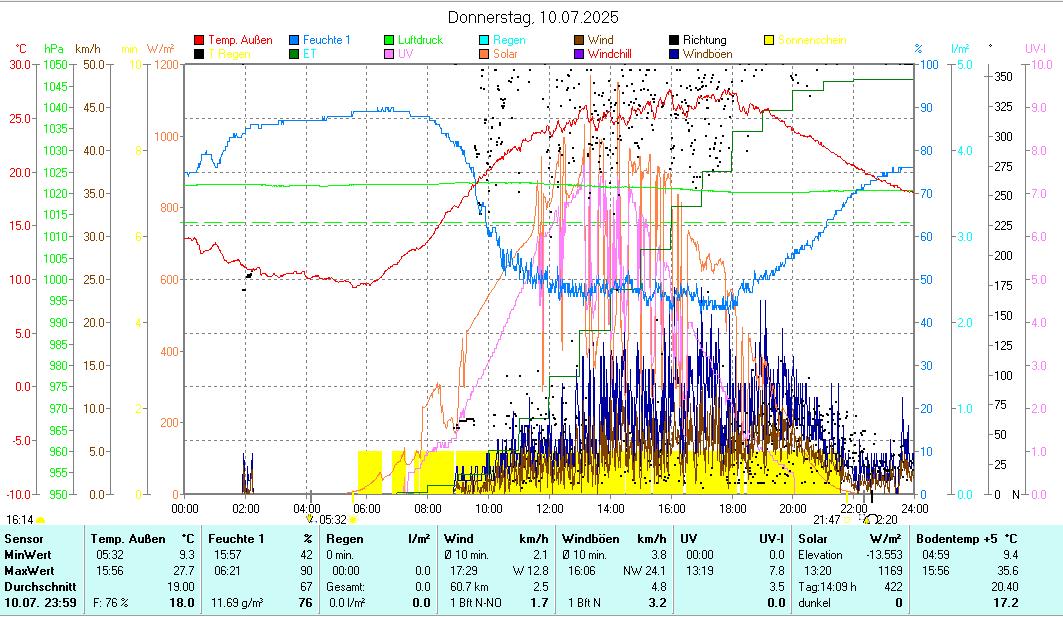Click the hPa pressure axis label
This screenshot has width=1063, height=617.
(x=54, y=48)
